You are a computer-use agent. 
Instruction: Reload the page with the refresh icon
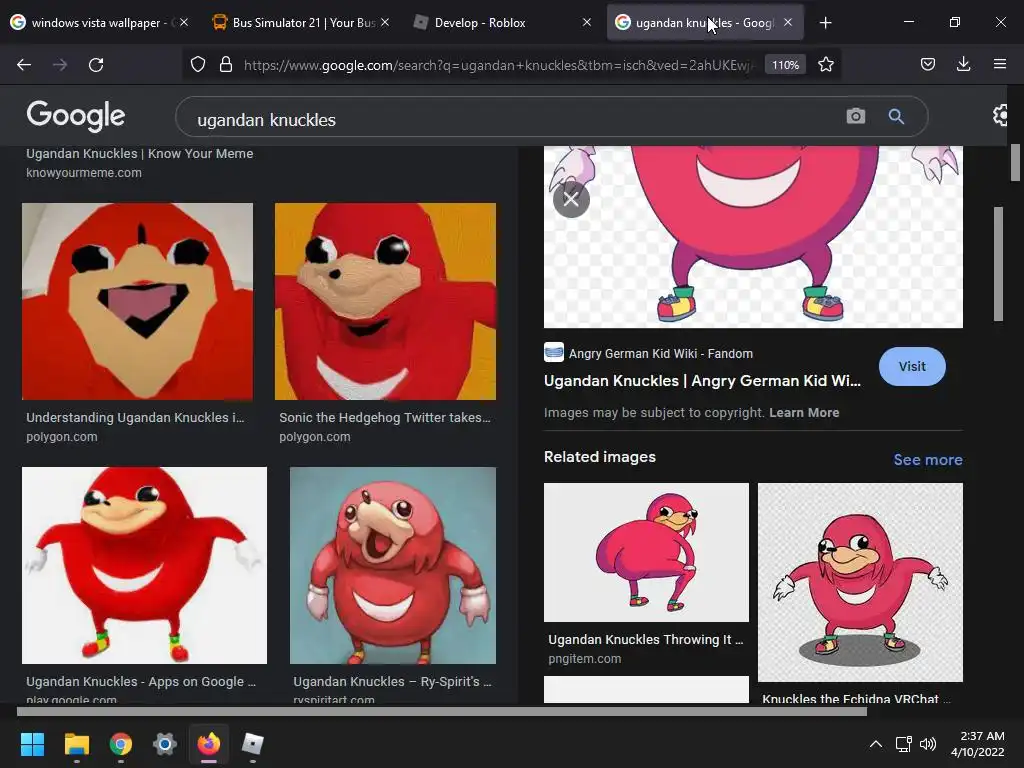point(96,65)
